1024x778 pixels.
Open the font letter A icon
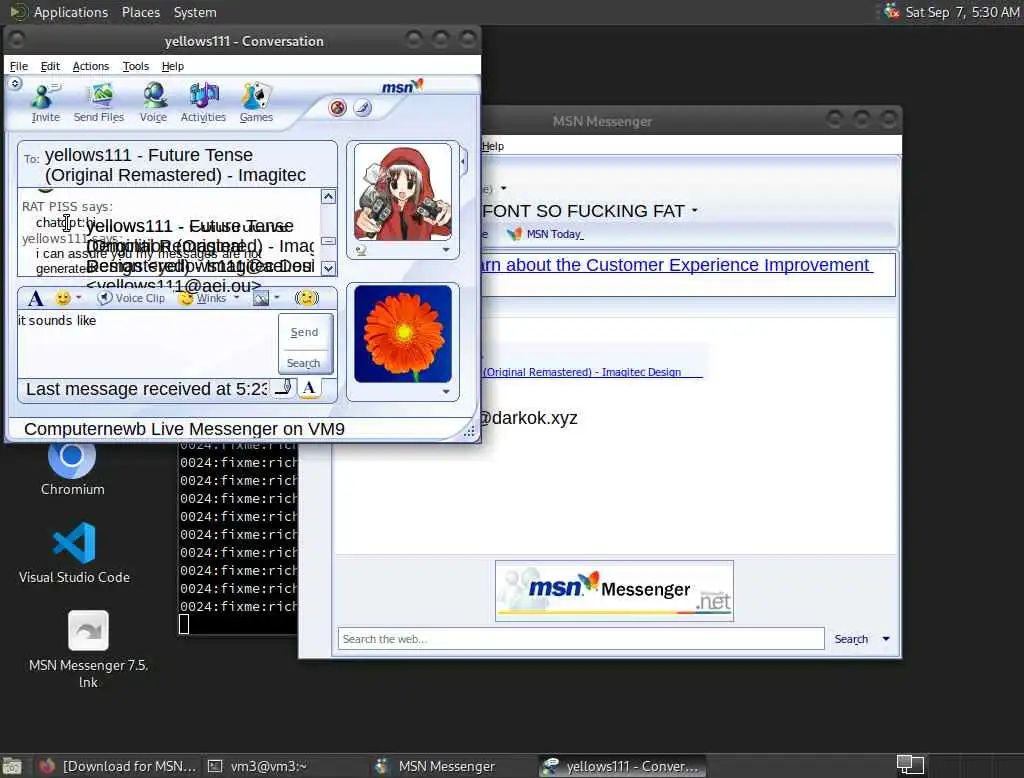pyautogui.click(x=36, y=299)
